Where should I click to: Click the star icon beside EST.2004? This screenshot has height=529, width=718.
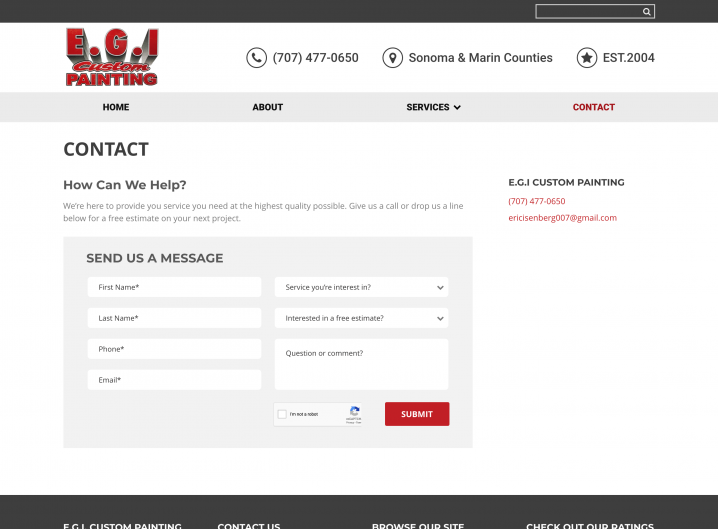(x=587, y=58)
